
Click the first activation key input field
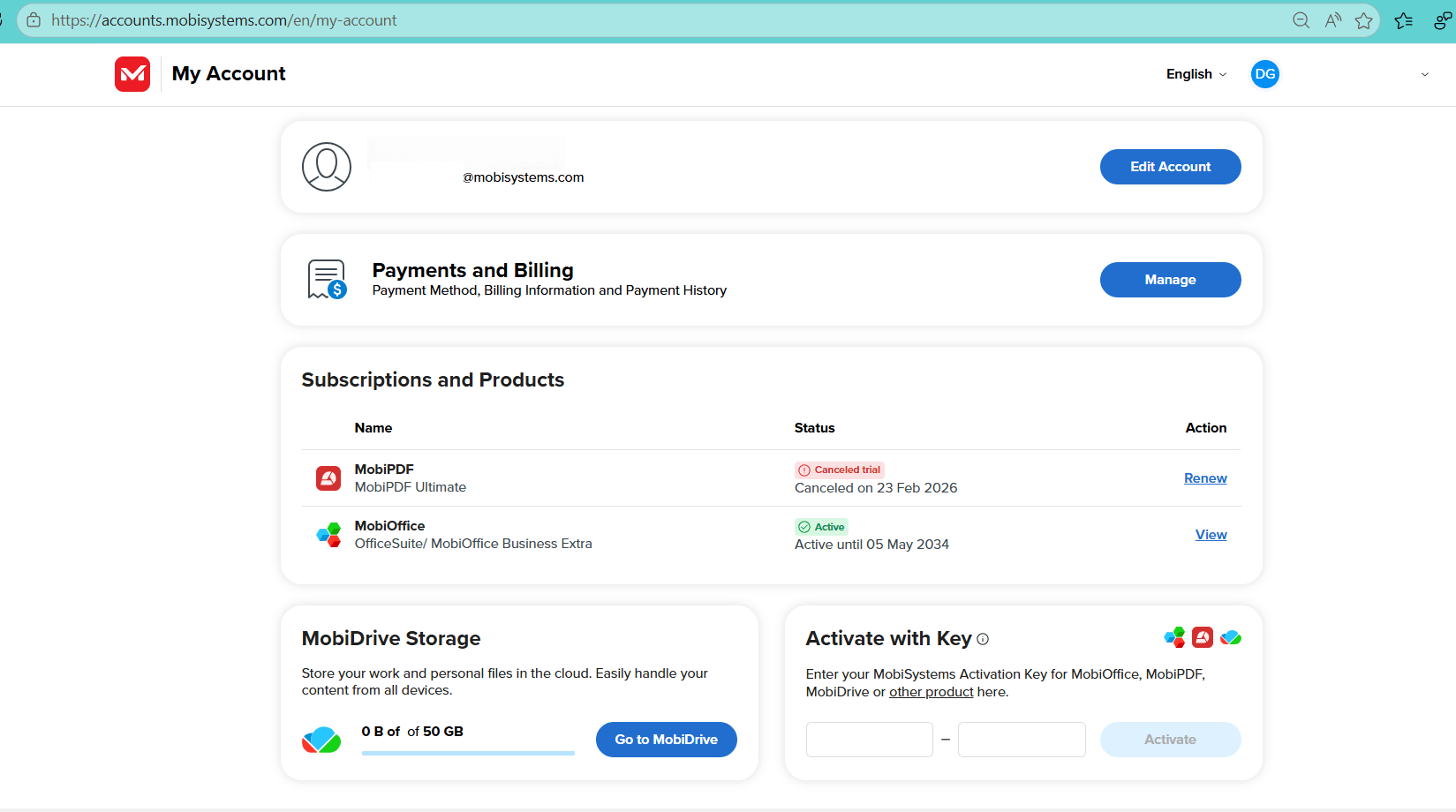point(870,740)
